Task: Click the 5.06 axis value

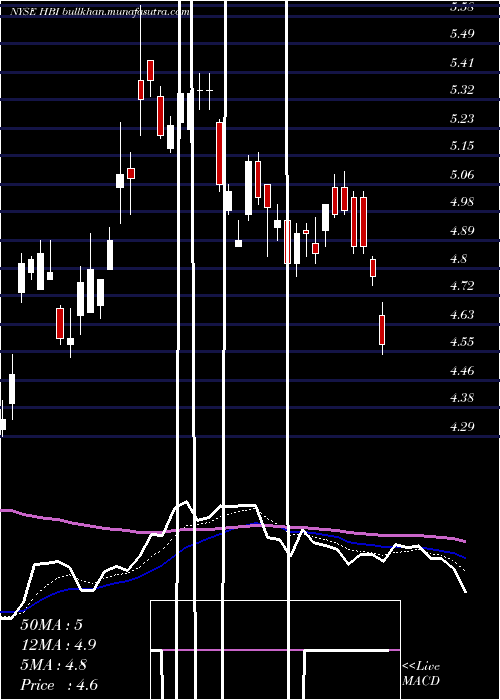Action: tap(462, 175)
